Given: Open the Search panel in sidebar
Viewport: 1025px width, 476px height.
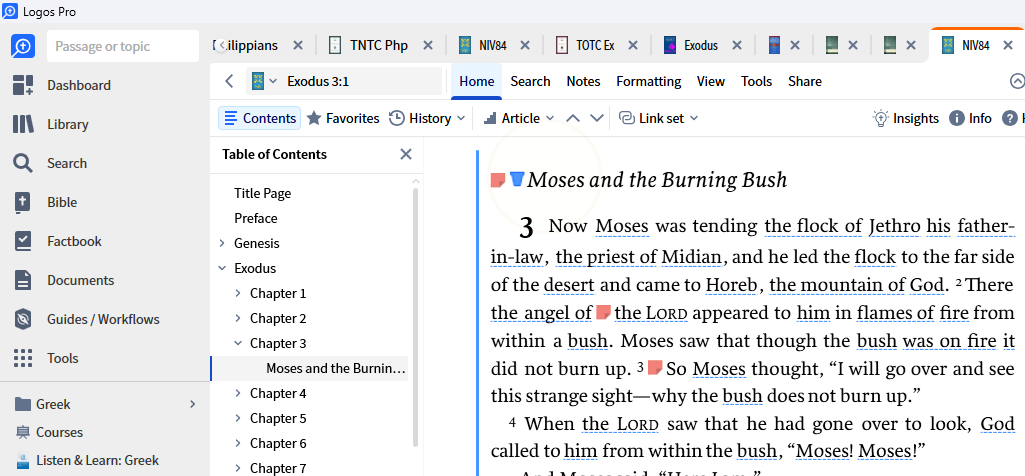Looking at the screenshot, I should 50,163.
